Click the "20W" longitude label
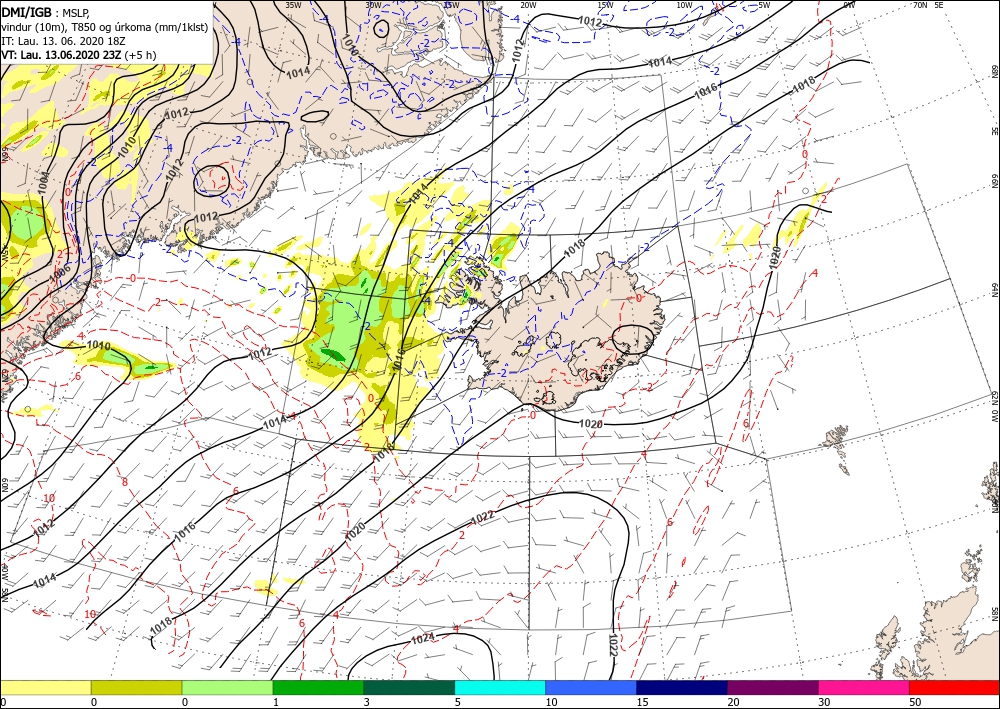The width and height of the screenshot is (1000, 709). [527, 5]
